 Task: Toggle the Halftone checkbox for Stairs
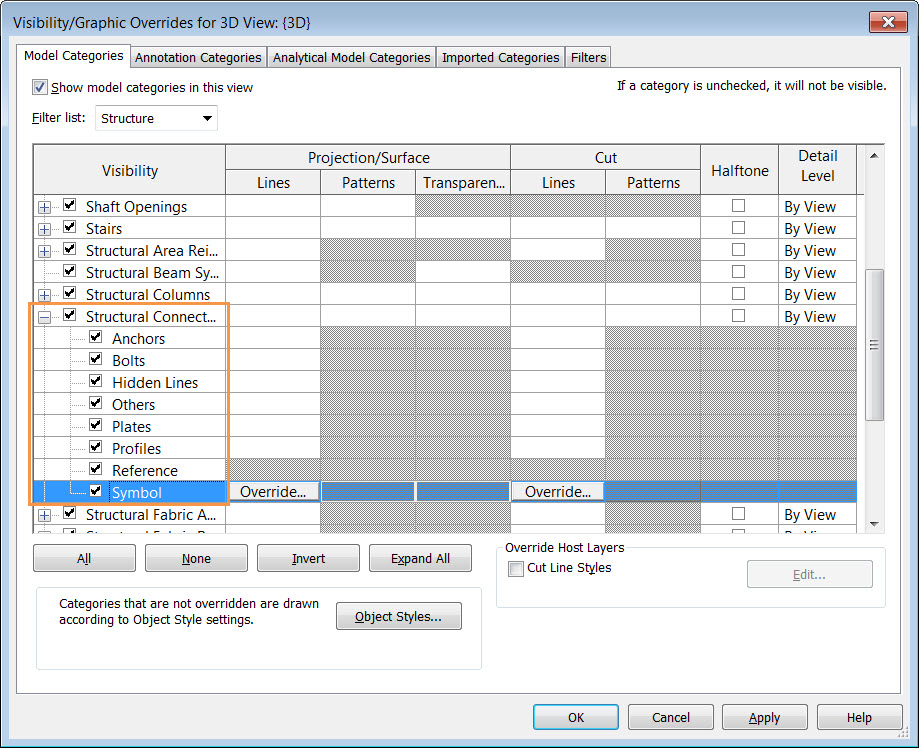click(x=739, y=228)
